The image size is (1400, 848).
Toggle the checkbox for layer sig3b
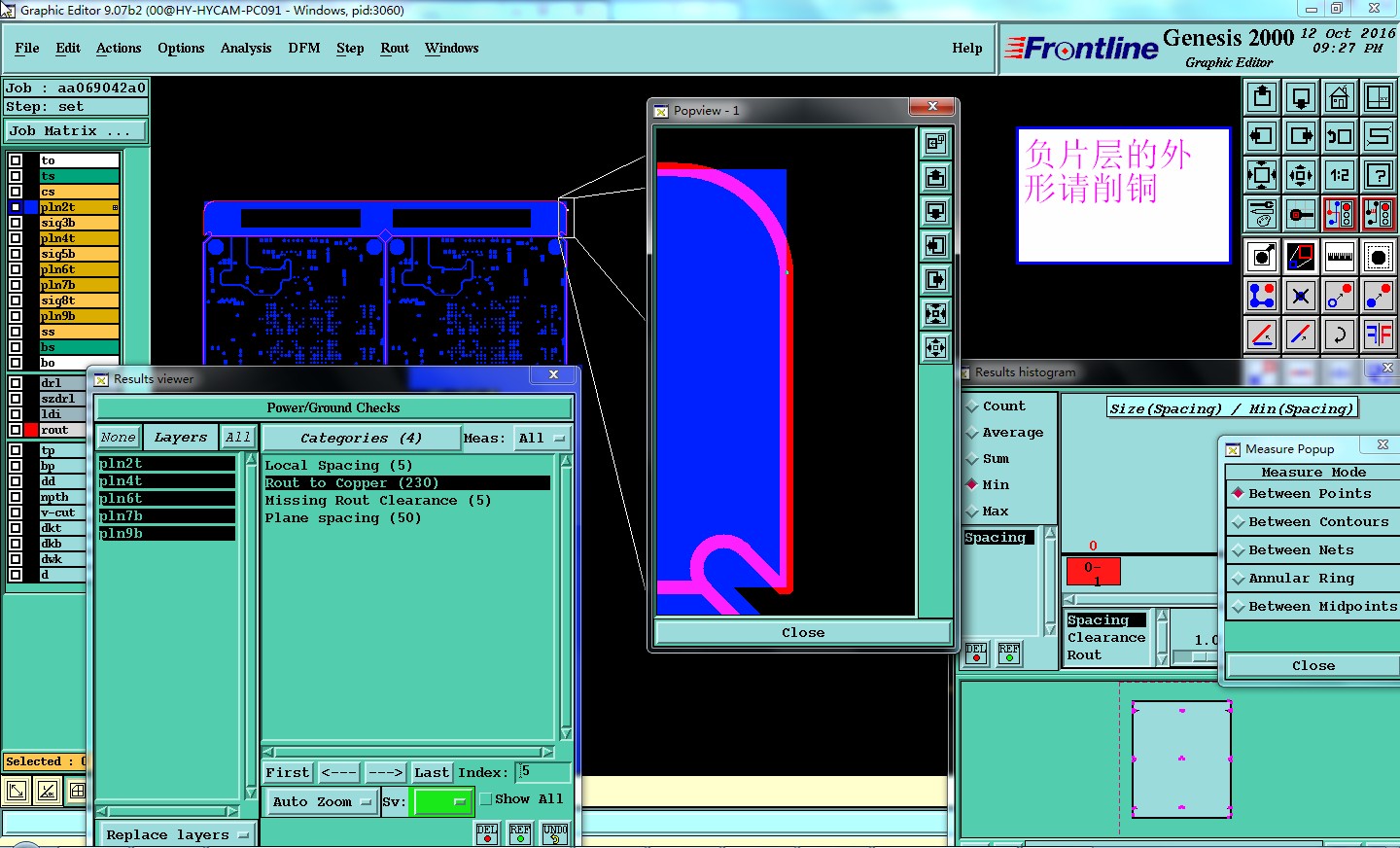click(16, 223)
